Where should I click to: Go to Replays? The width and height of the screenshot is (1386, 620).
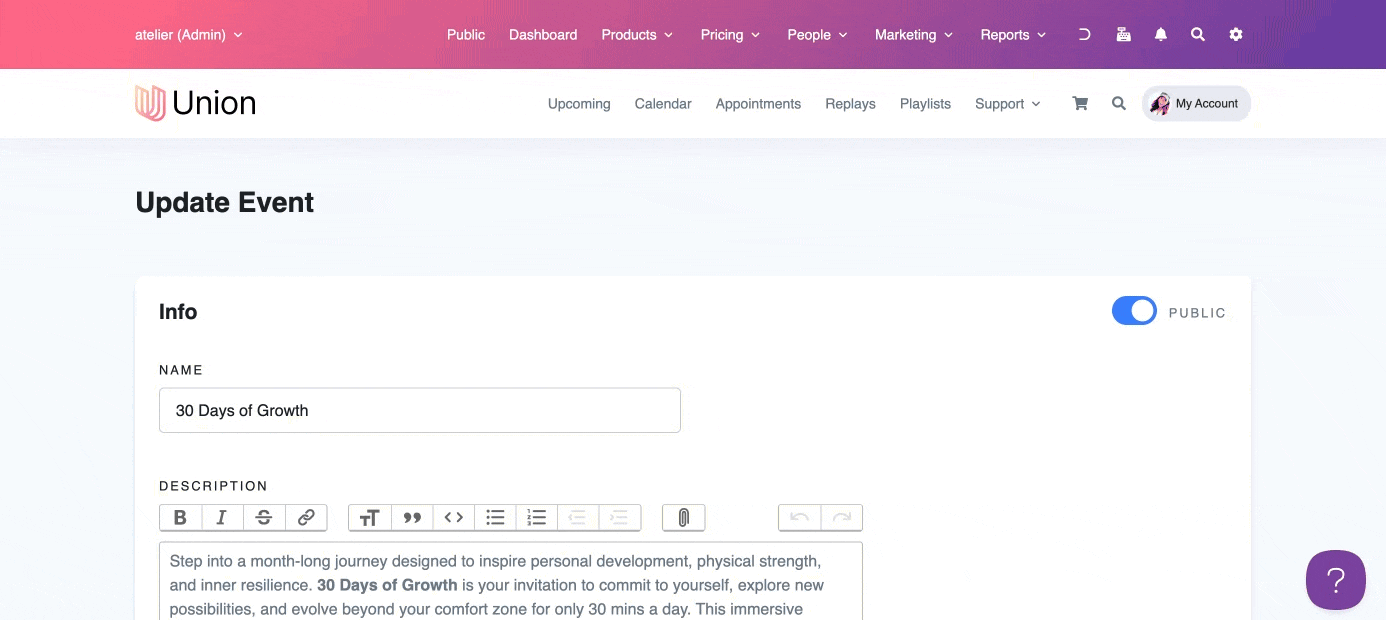(x=850, y=103)
